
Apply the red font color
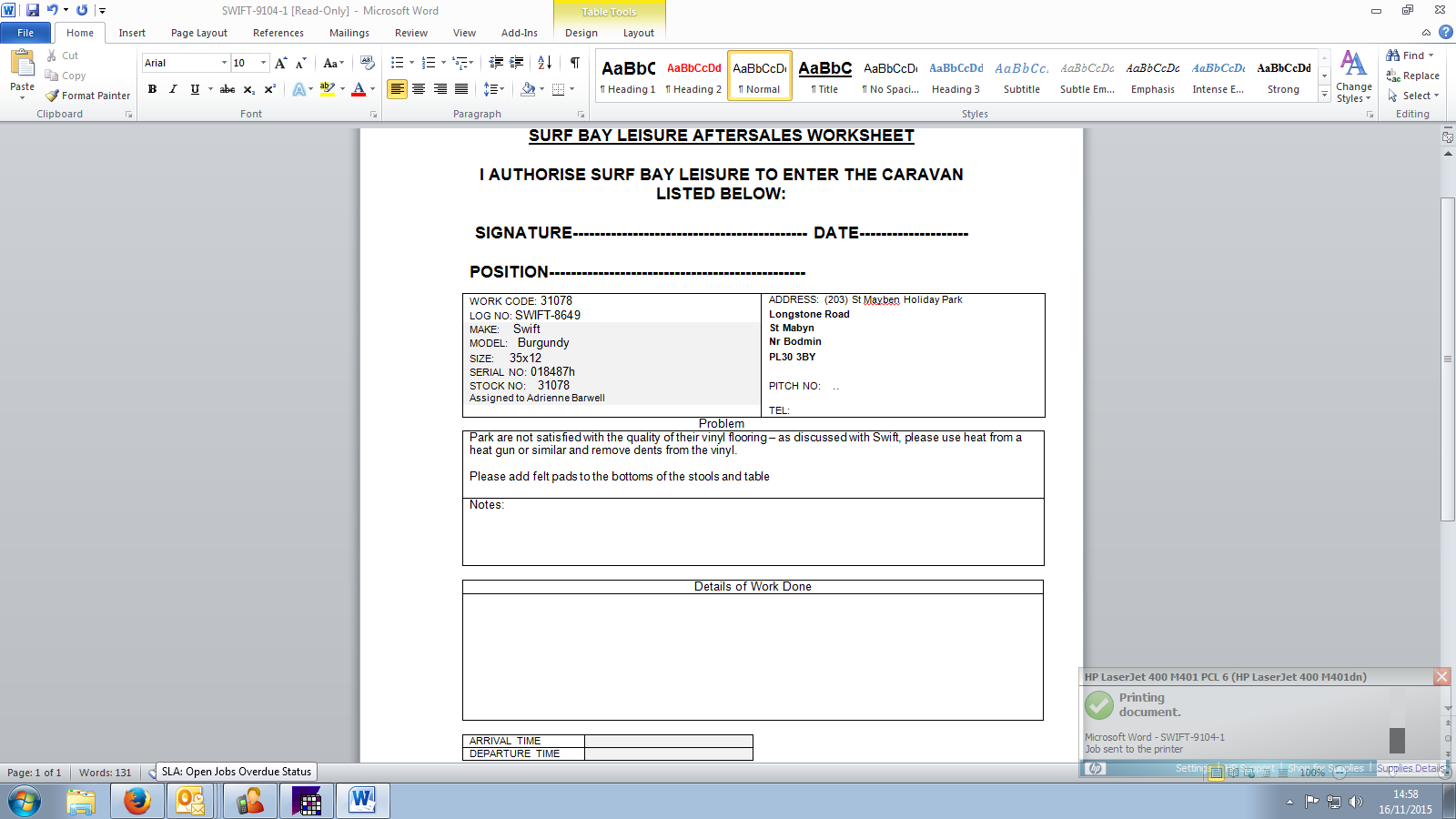[359, 89]
